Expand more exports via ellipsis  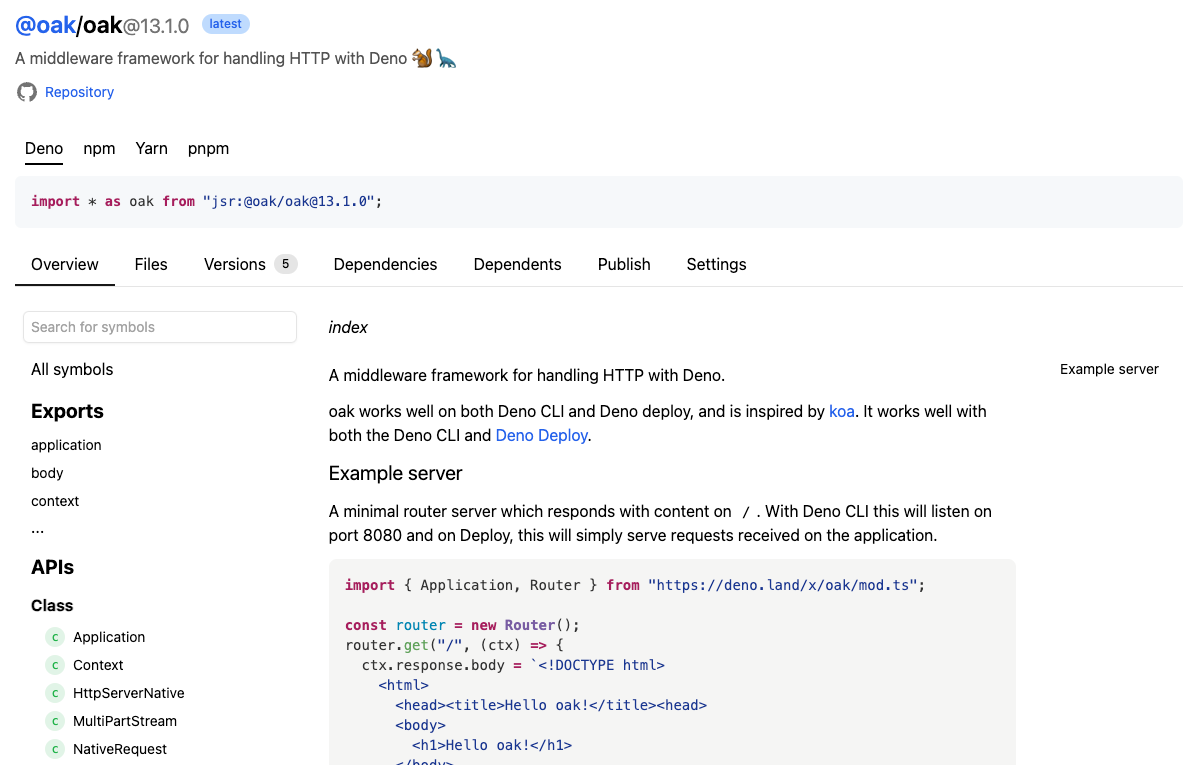point(37,529)
